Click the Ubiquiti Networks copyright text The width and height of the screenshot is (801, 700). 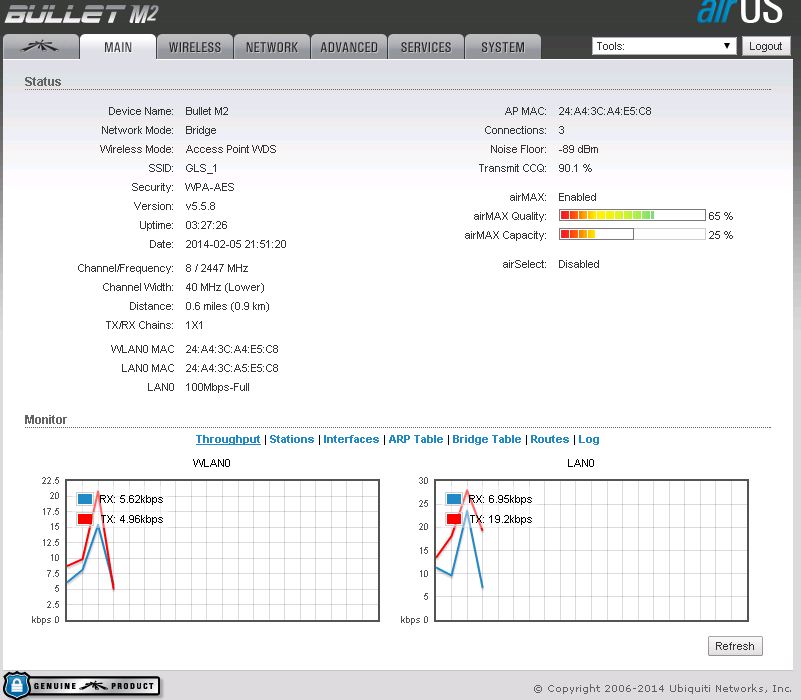[663, 688]
